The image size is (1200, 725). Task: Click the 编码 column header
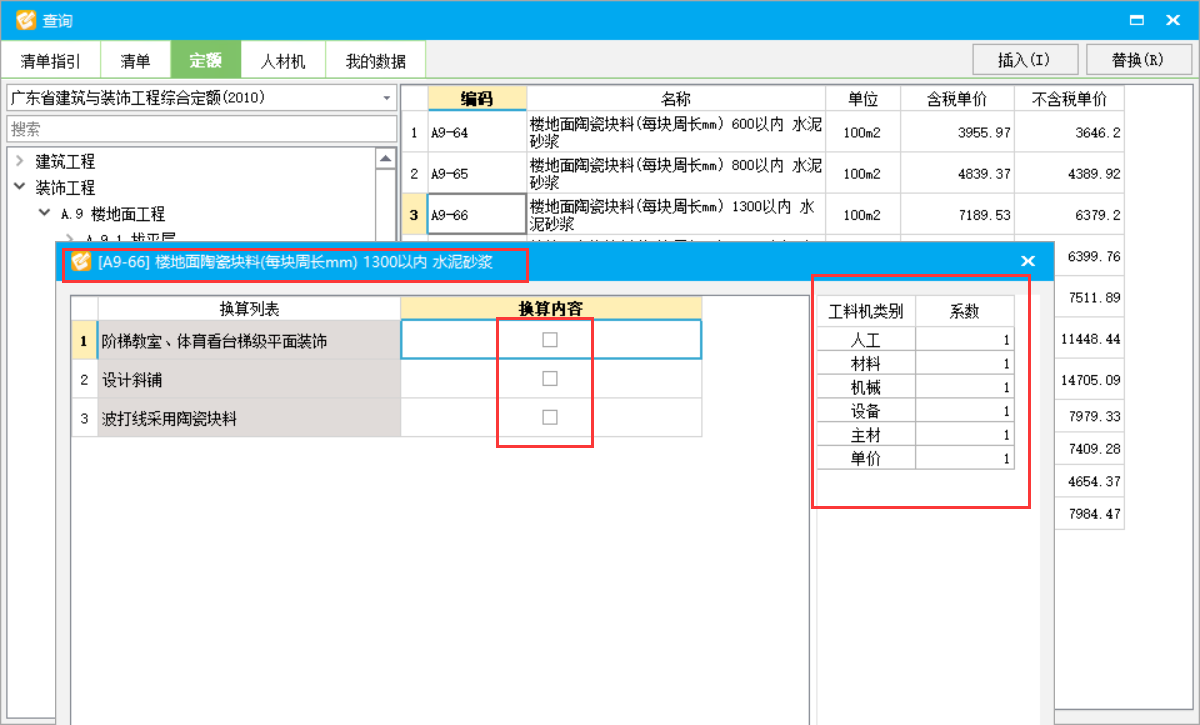pos(477,99)
